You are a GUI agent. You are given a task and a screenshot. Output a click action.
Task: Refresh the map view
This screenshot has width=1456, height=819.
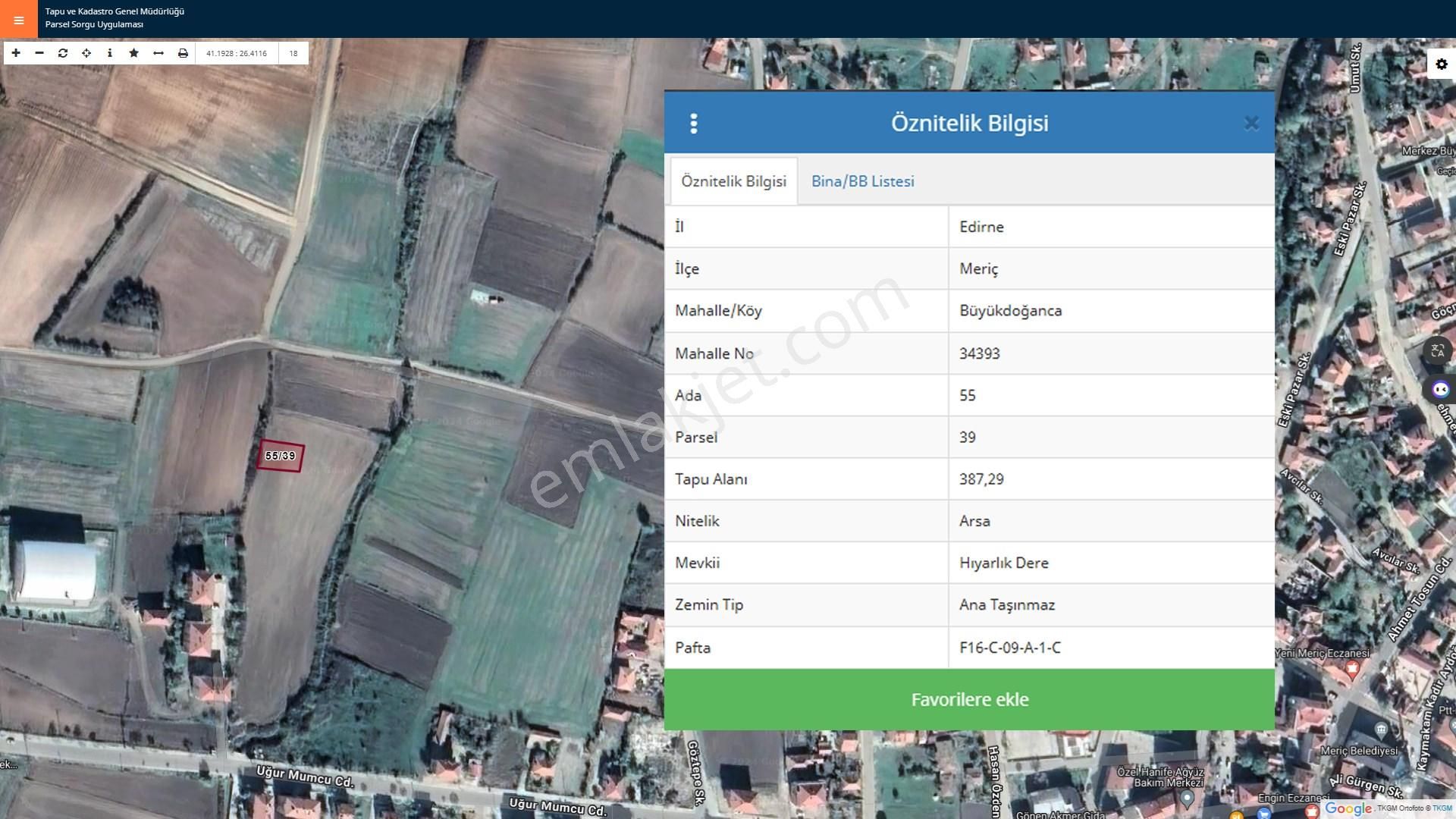63,53
